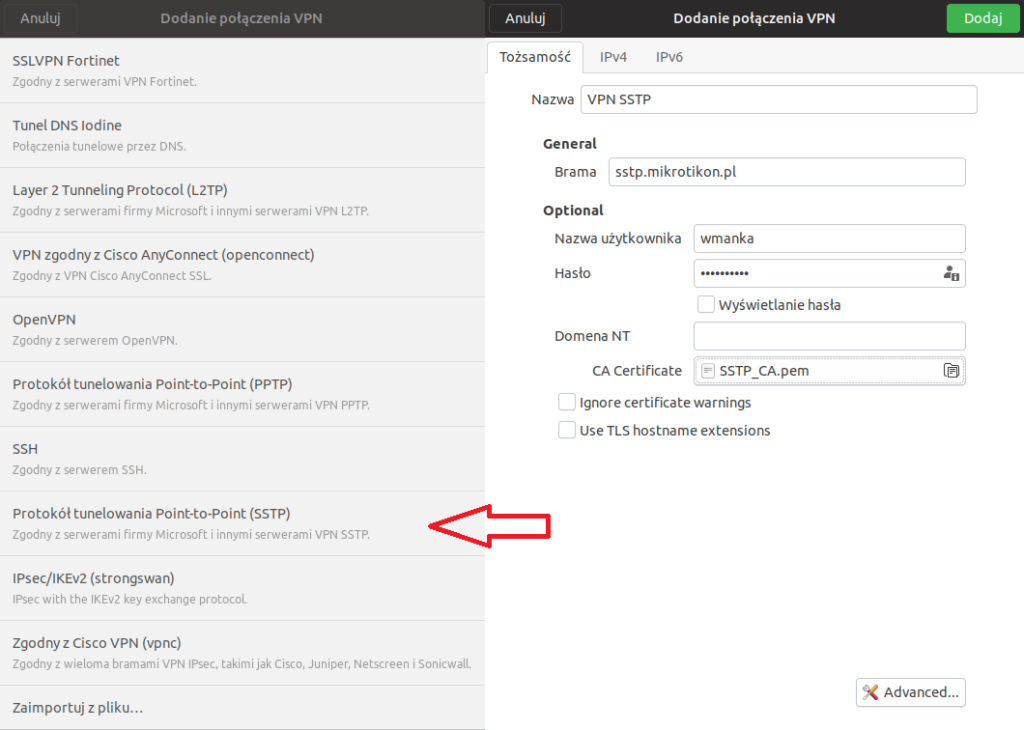Click the SSTP_CA.pem document icon
This screenshot has width=1024, height=730.
coord(707,371)
